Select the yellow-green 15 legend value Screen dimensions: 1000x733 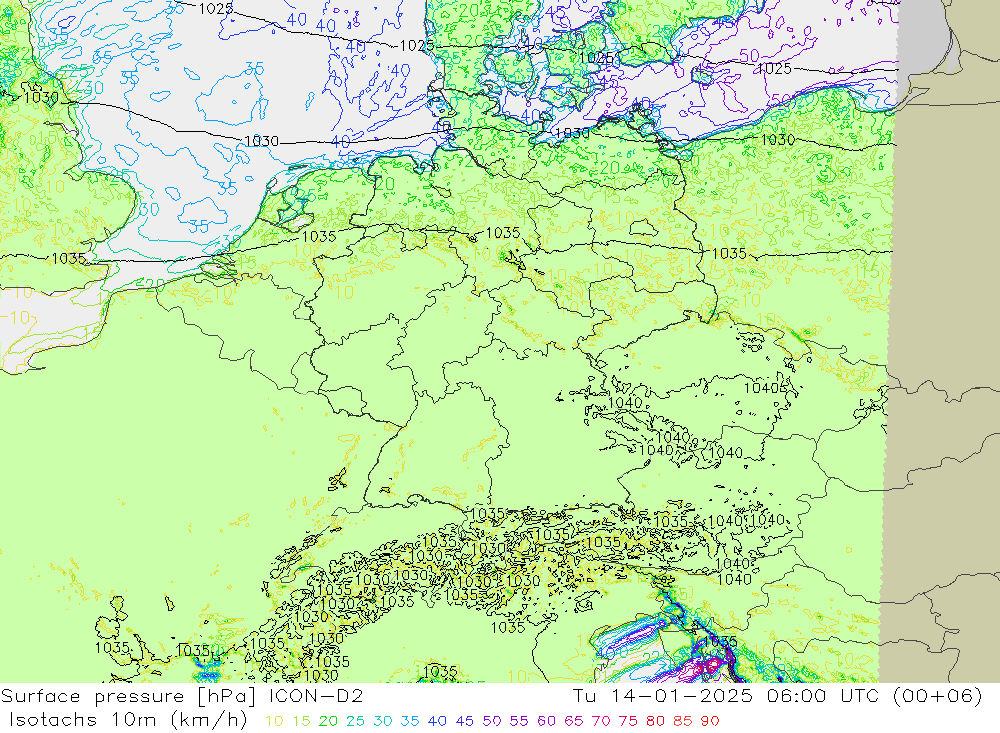[301, 721]
